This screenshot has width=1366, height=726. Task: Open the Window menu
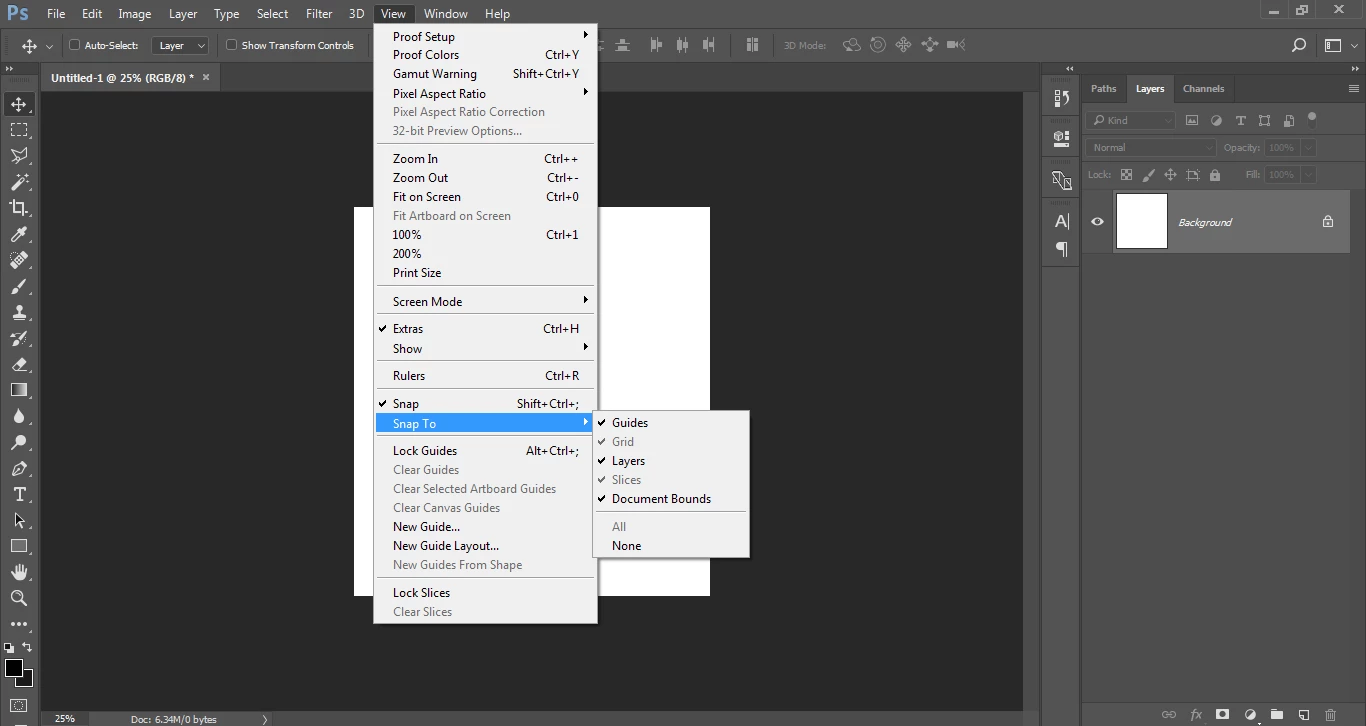click(x=446, y=14)
